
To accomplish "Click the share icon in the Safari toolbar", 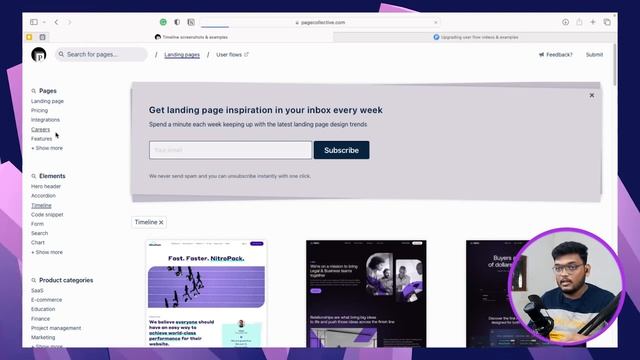I will (x=579, y=22).
